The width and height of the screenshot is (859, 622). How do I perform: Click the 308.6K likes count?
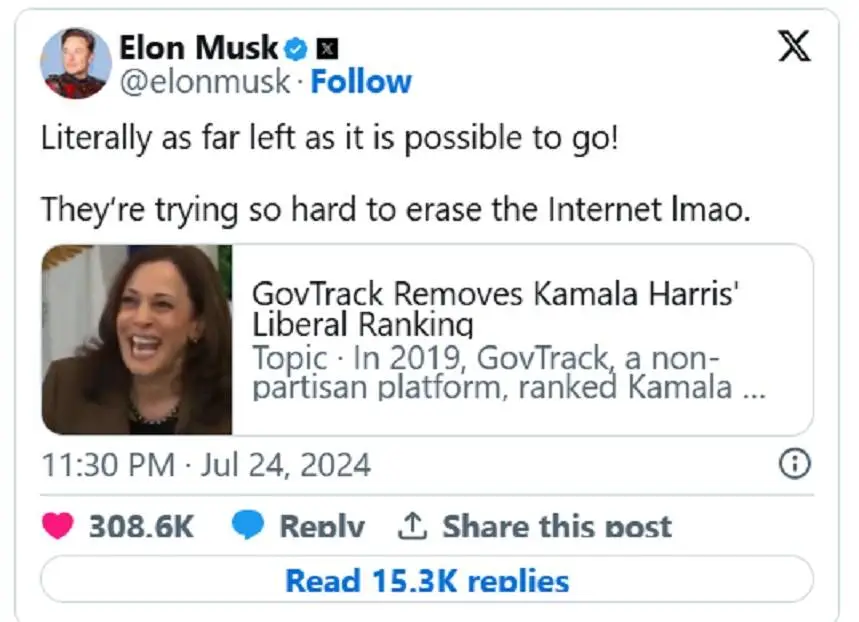click(x=141, y=526)
